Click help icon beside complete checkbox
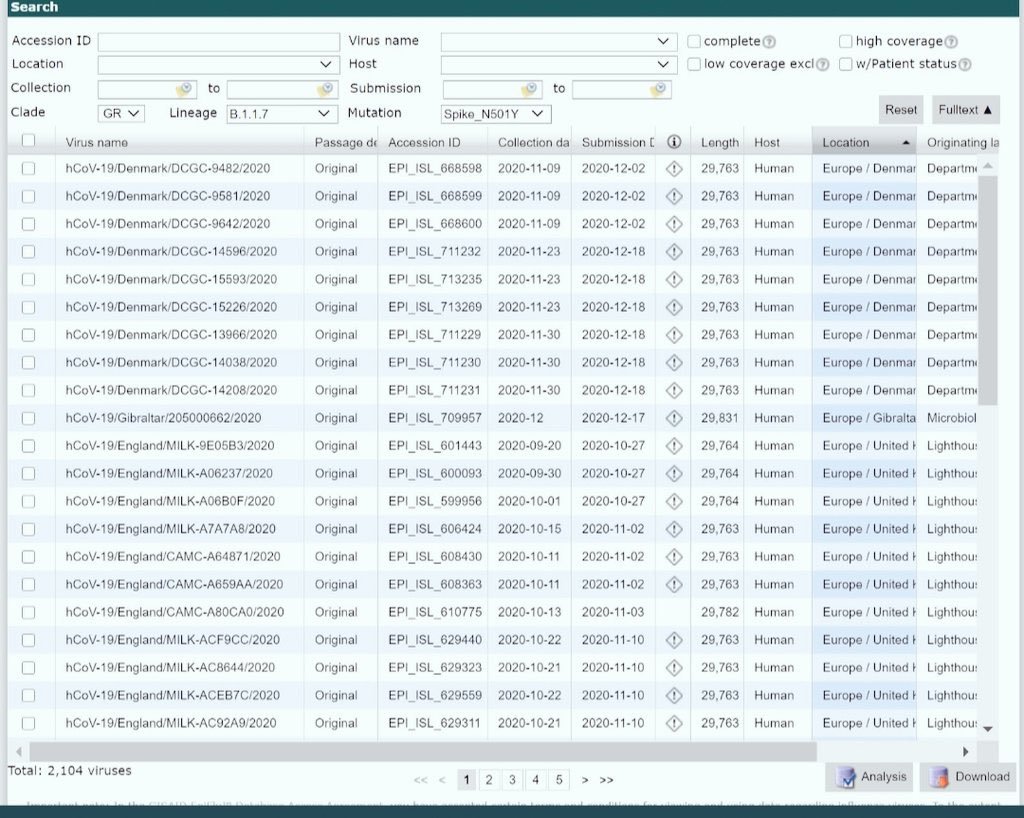This screenshot has width=1024, height=818. click(769, 42)
